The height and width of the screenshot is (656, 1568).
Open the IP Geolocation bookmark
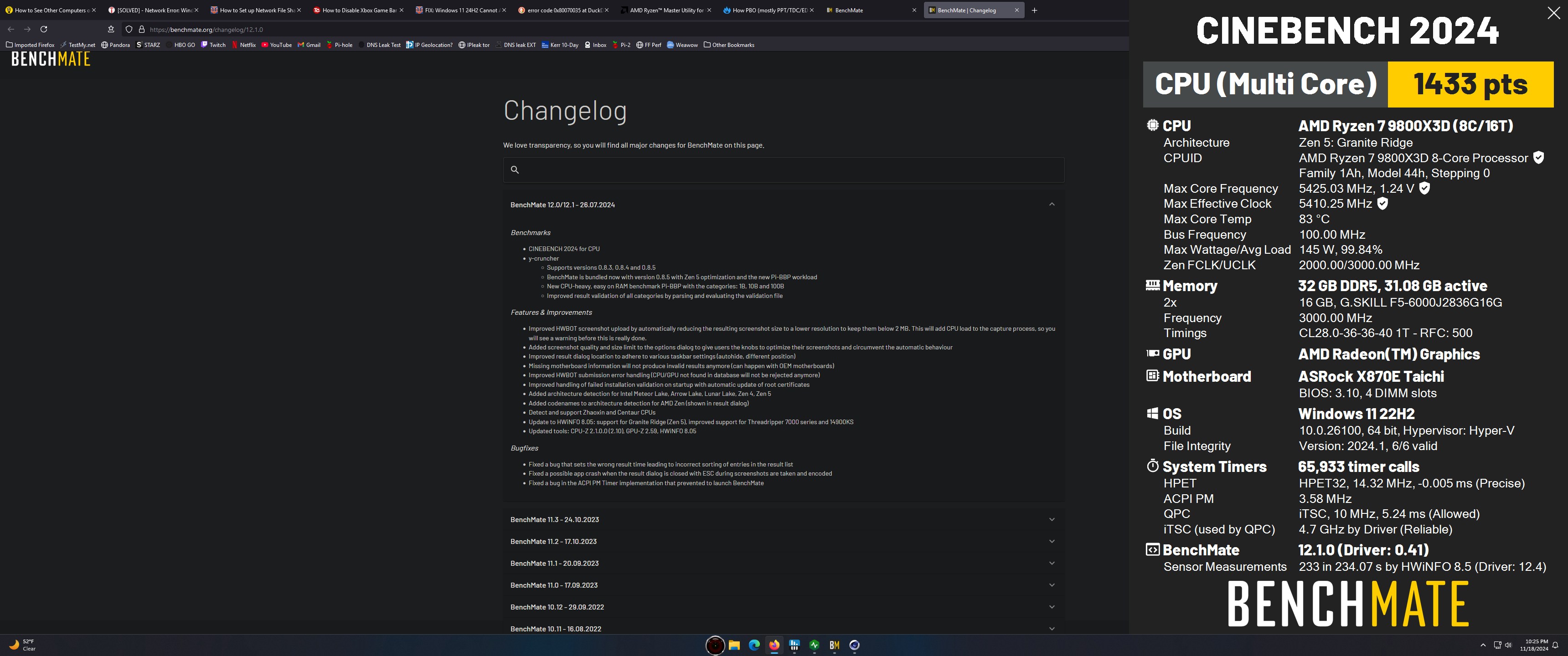pos(429,45)
